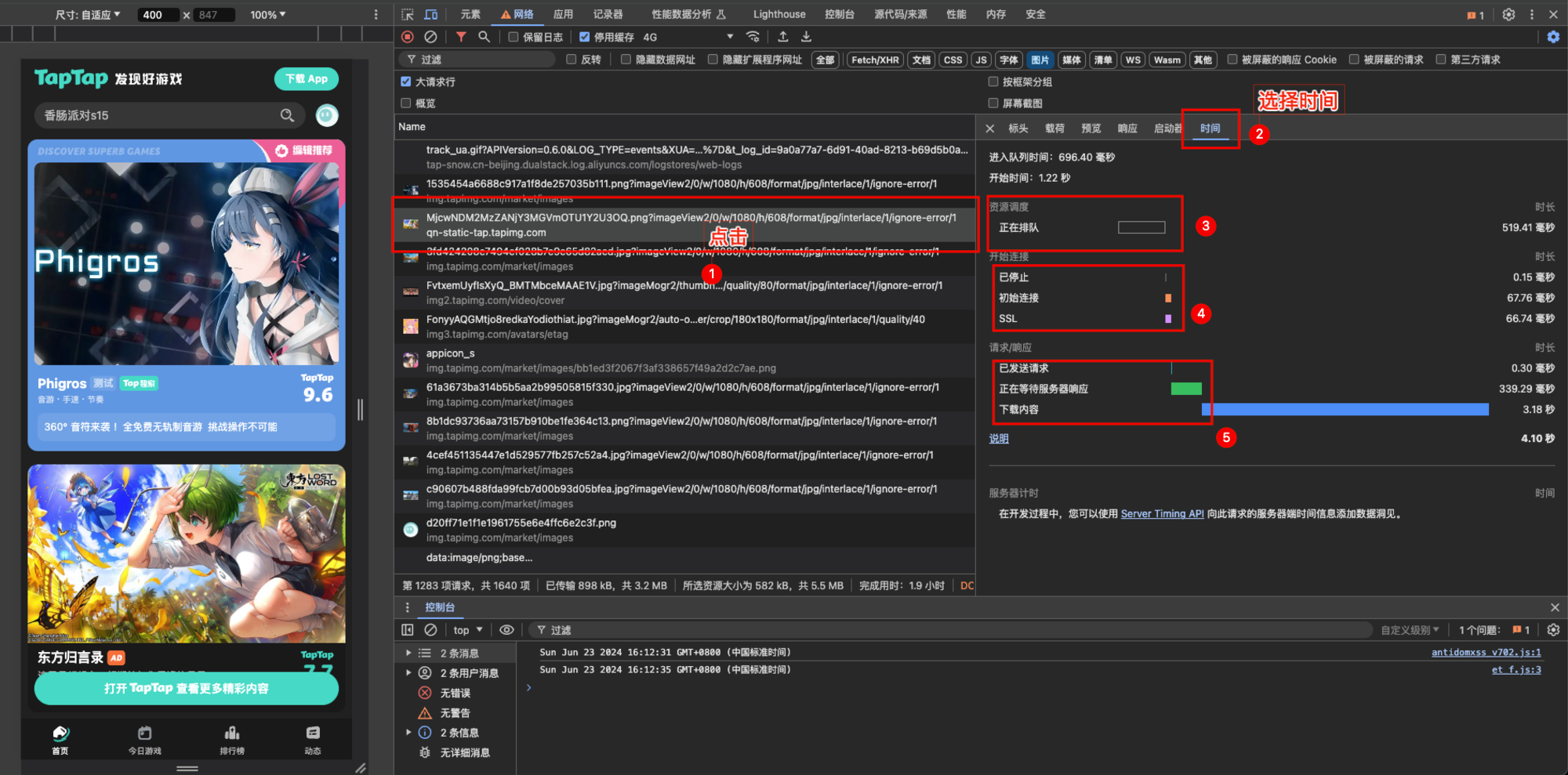Image resolution: width=1568 pixels, height=775 pixels.
Task: Expand the 2 条消息 console group
Action: click(408, 653)
